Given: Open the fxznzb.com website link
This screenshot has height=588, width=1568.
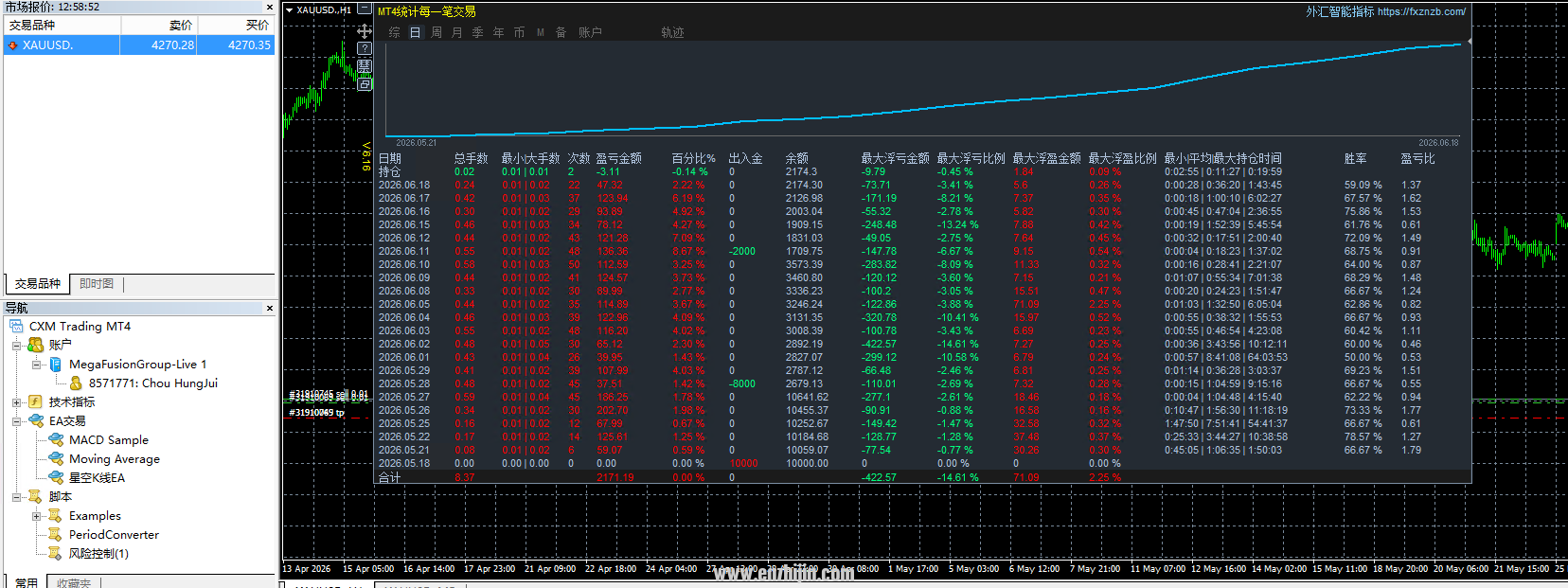Looking at the screenshot, I should coord(1421,11).
